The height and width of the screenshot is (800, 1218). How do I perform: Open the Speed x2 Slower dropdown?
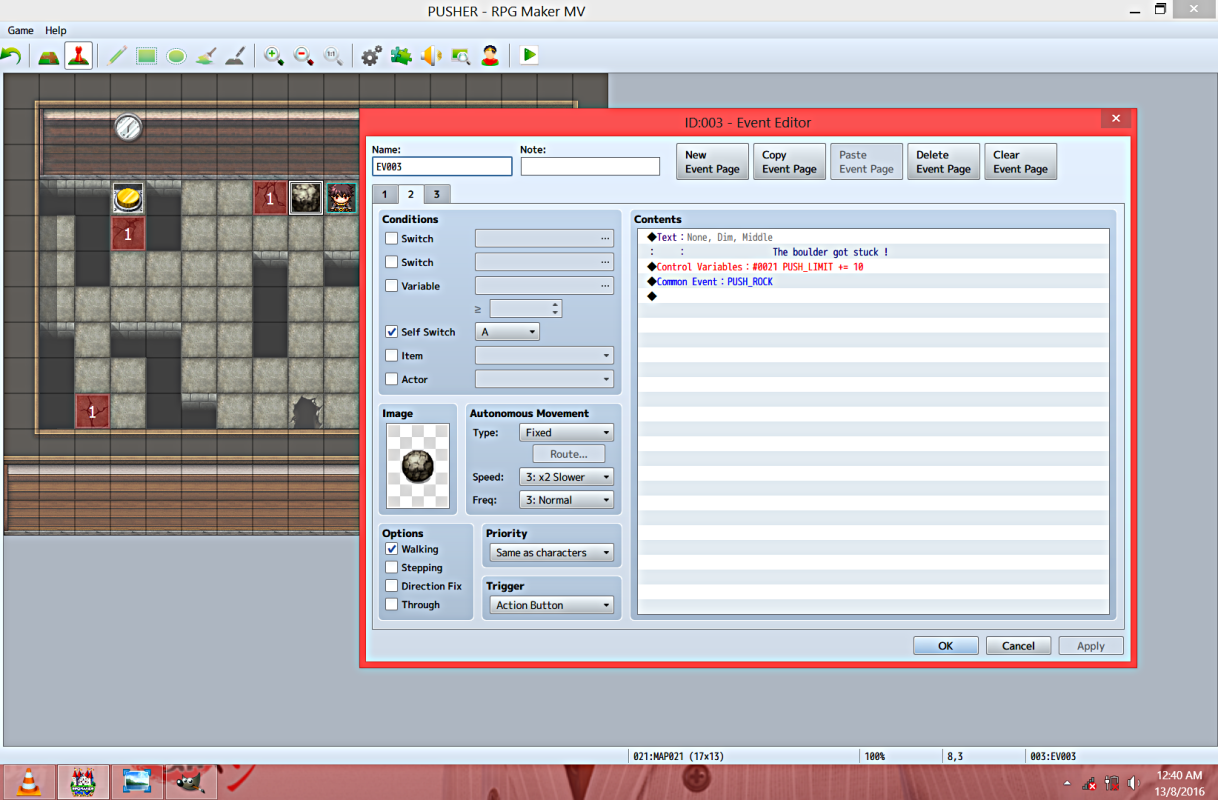(x=566, y=477)
